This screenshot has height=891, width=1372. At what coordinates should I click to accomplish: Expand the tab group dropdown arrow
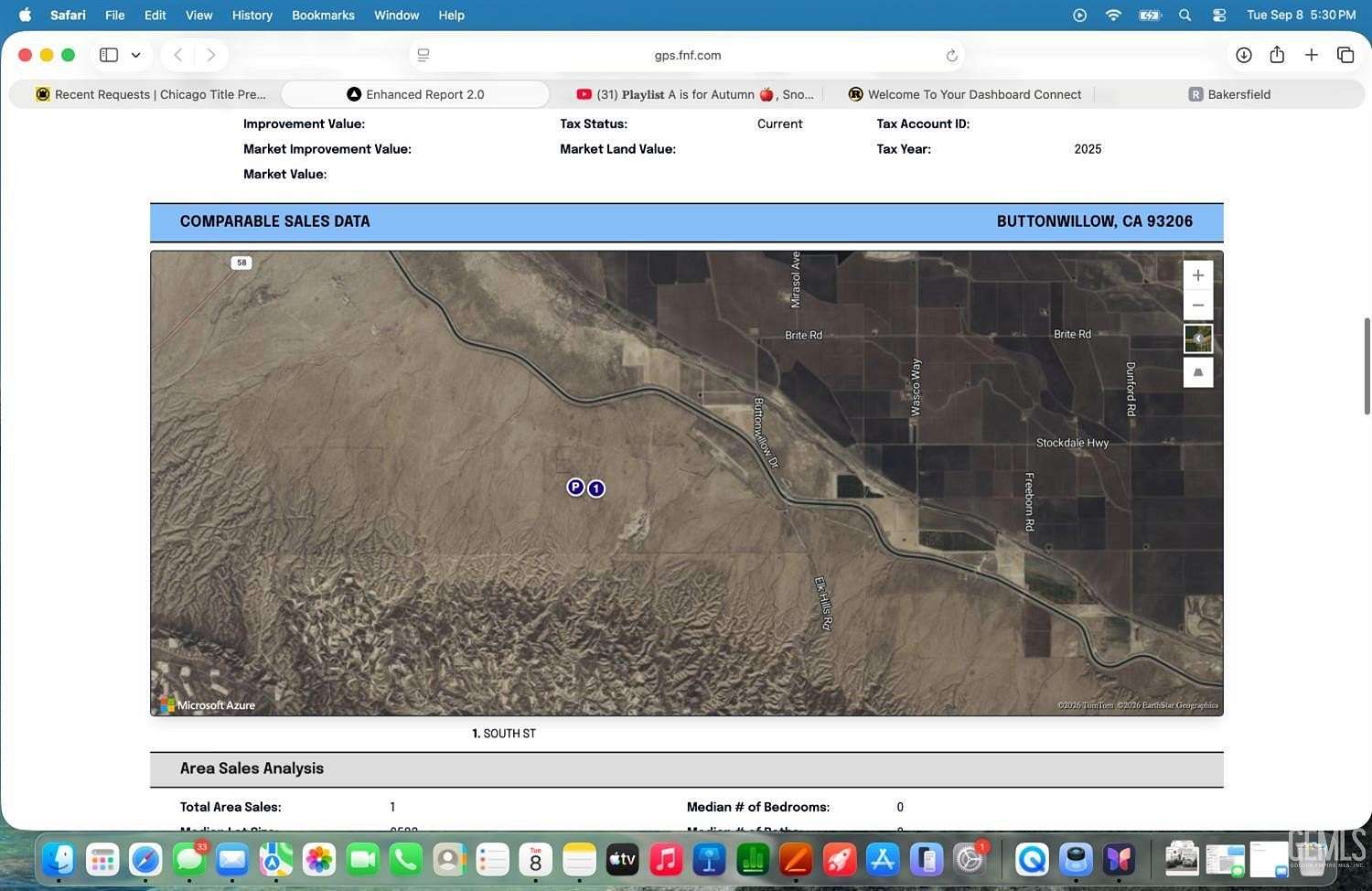pos(135,55)
